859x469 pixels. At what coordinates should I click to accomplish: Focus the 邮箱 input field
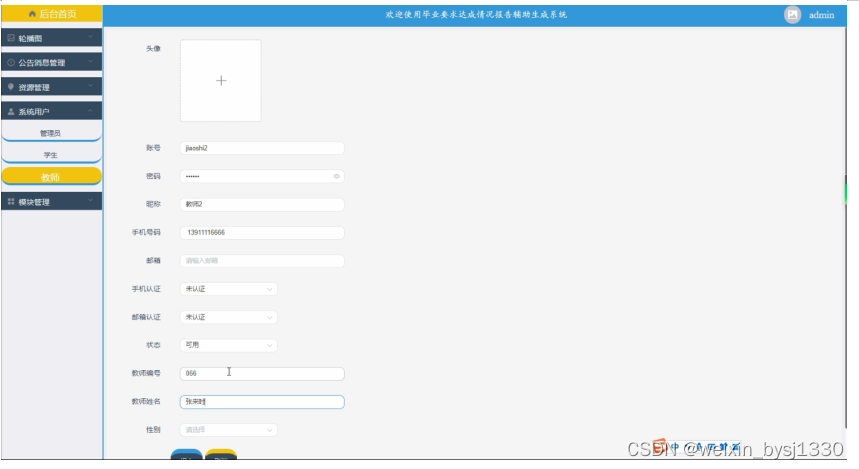tap(262, 261)
